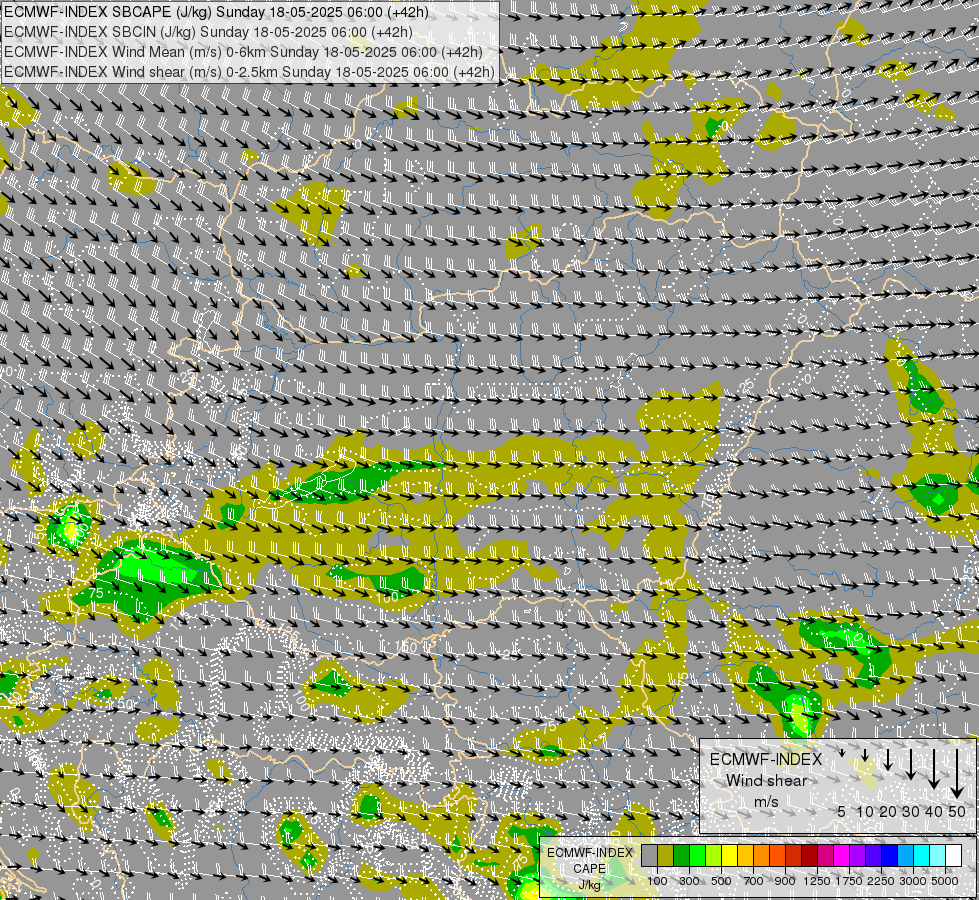This screenshot has height=900, width=979.
Task: Click the 20 m/s wind shear legend arrow
Action: 888,759
